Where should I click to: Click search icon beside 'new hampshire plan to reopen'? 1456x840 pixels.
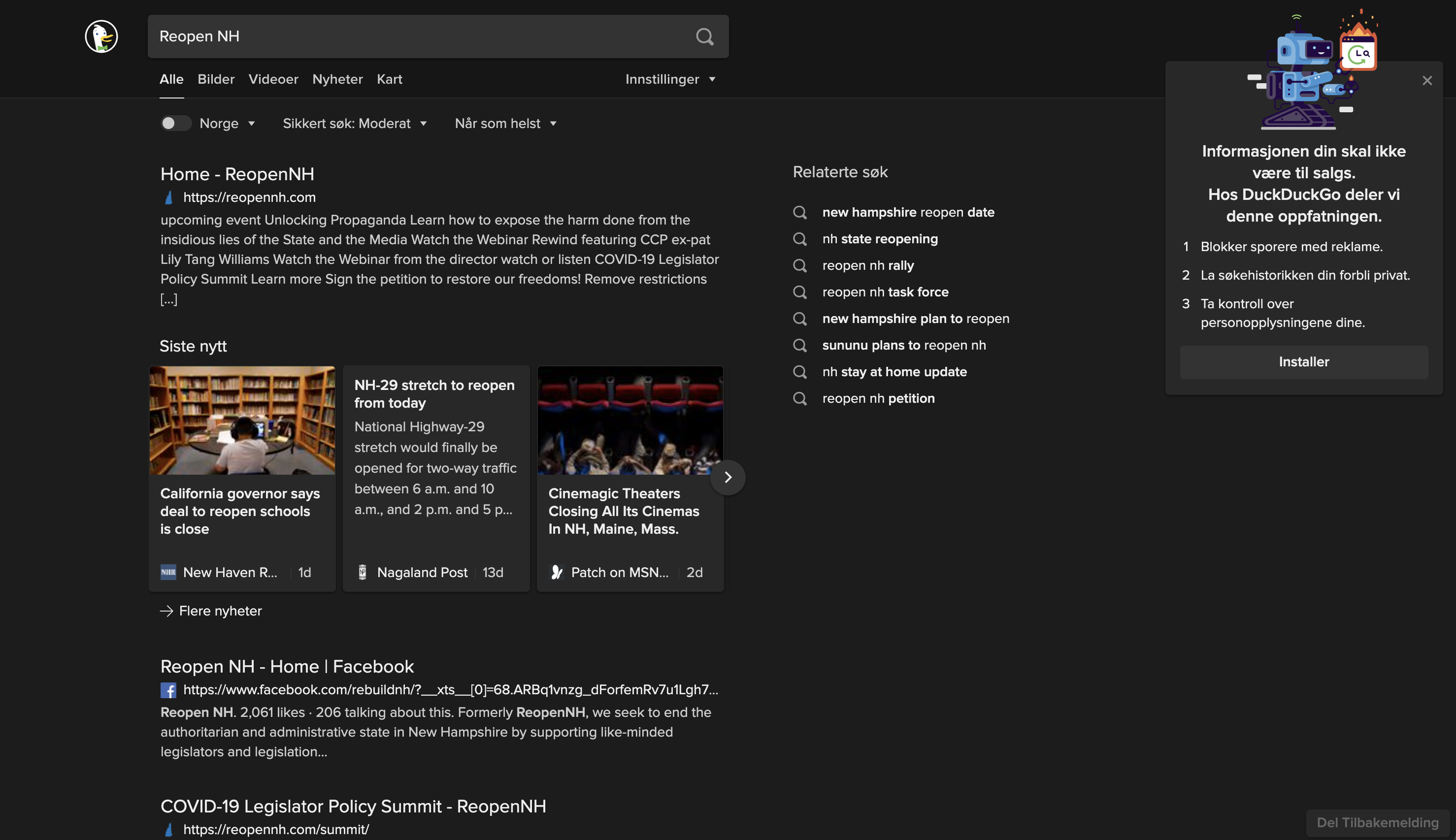coord(800,319)
